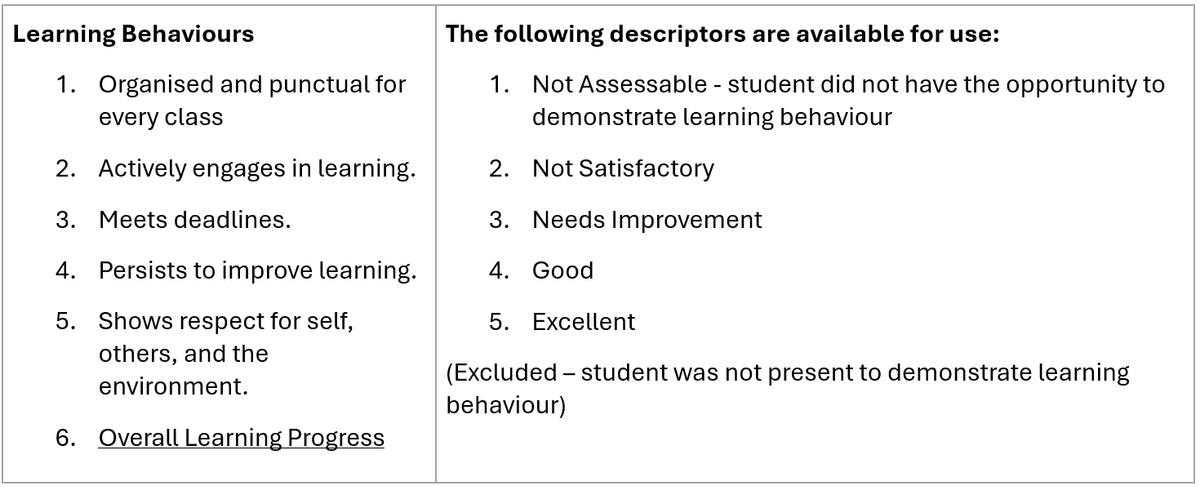Click the vertical divider between table columns
Image resolution: width=1200 pixels, height=487 pixels.
pos(436,250)
